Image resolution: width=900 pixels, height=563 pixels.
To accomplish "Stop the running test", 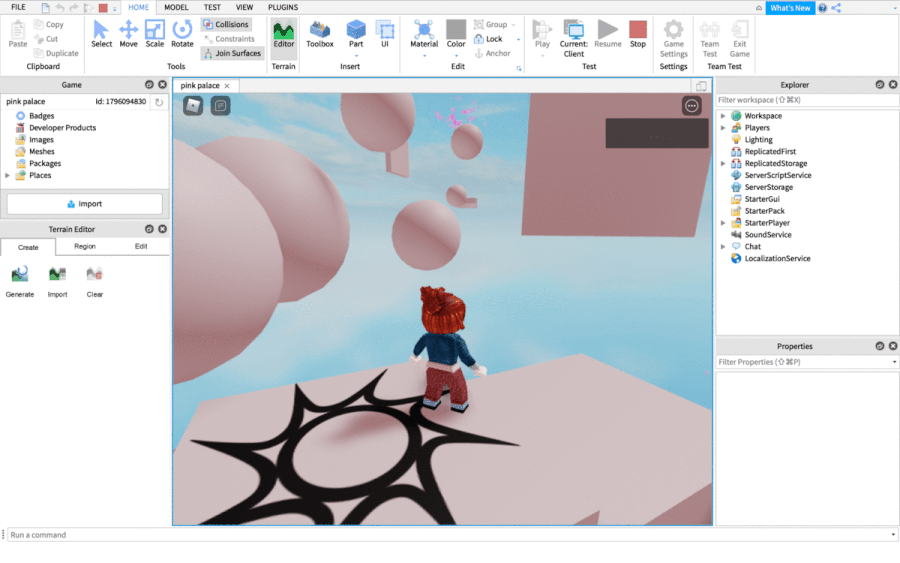I will point(638,34).
